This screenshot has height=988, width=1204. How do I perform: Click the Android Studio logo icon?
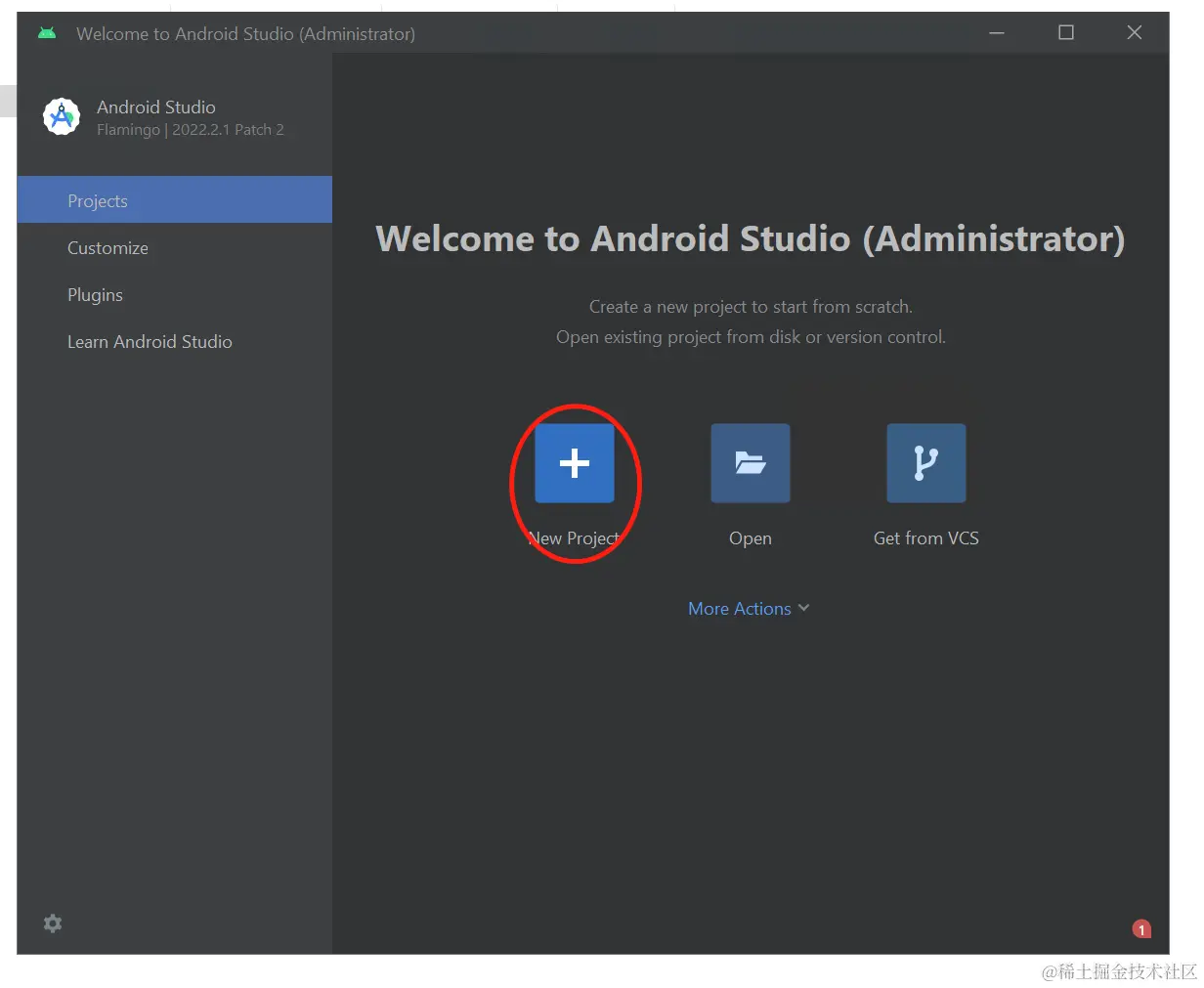[x=62, y=117]
